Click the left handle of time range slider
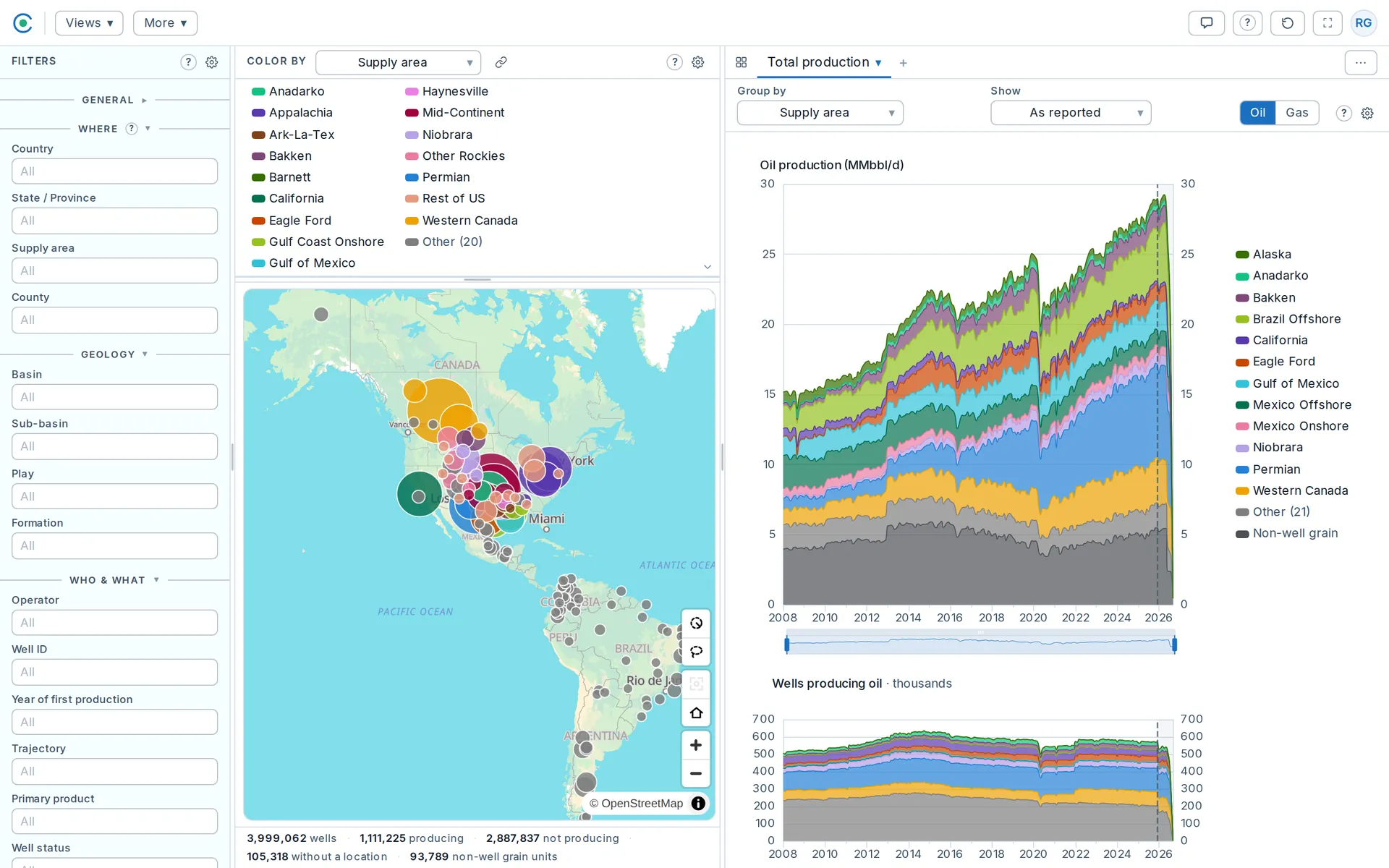The image size is (1389, 868). 787,644
